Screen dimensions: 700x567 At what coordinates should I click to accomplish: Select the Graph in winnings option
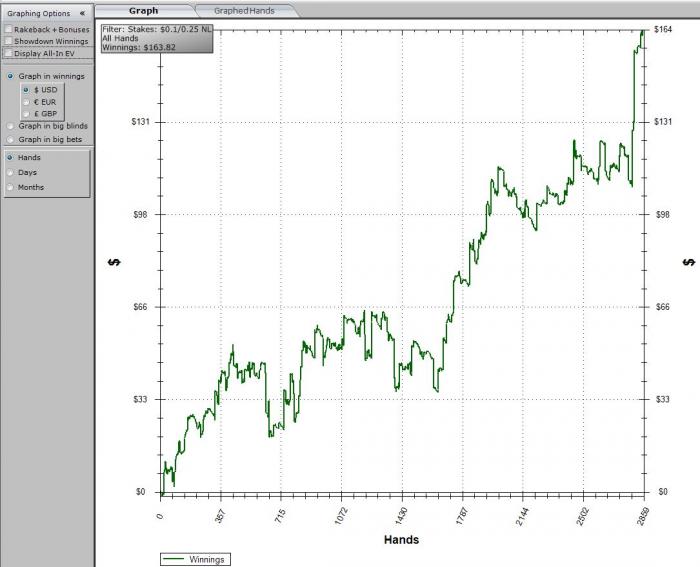pos(10,76)
